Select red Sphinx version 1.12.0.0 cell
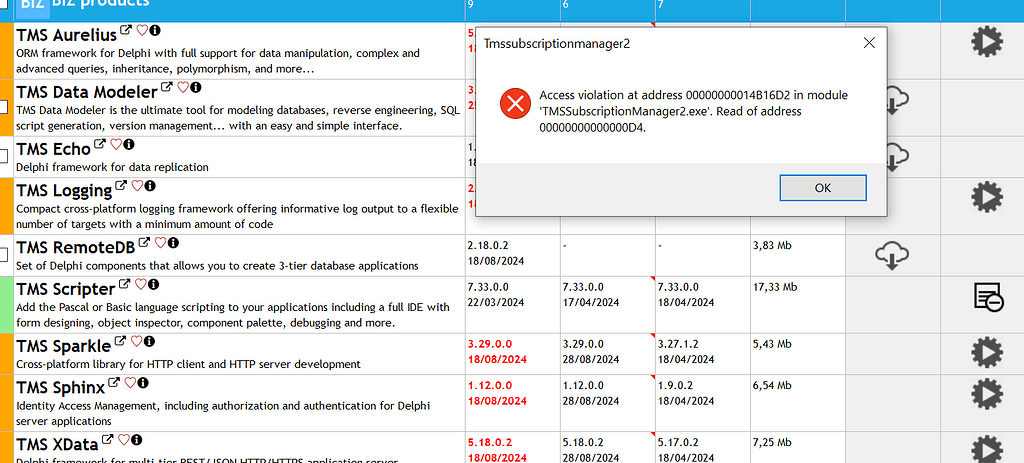The image size is (1024, 463). (513, 402)
